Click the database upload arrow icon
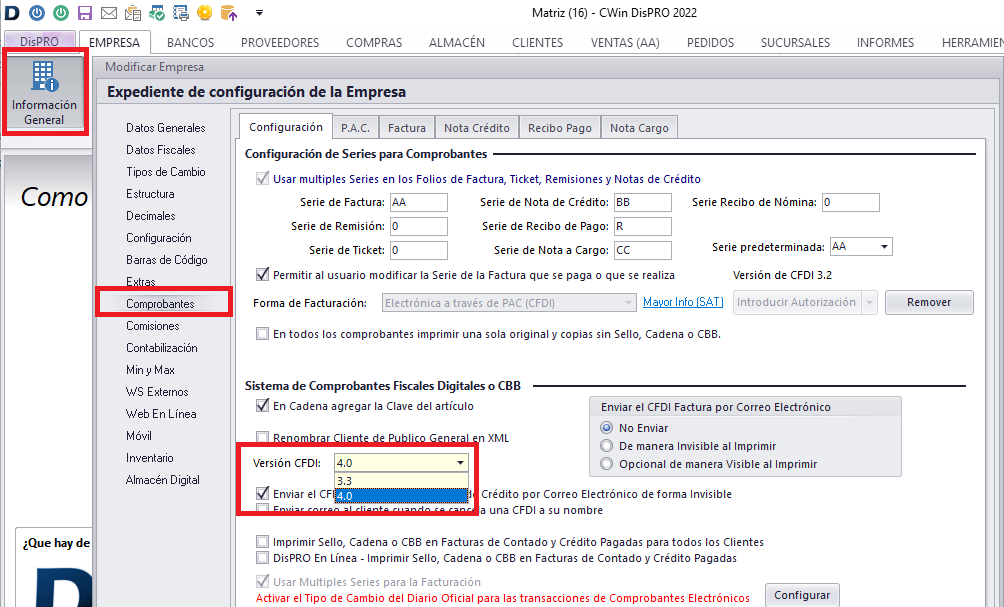The image size is (1004, 607). point(229,13)
